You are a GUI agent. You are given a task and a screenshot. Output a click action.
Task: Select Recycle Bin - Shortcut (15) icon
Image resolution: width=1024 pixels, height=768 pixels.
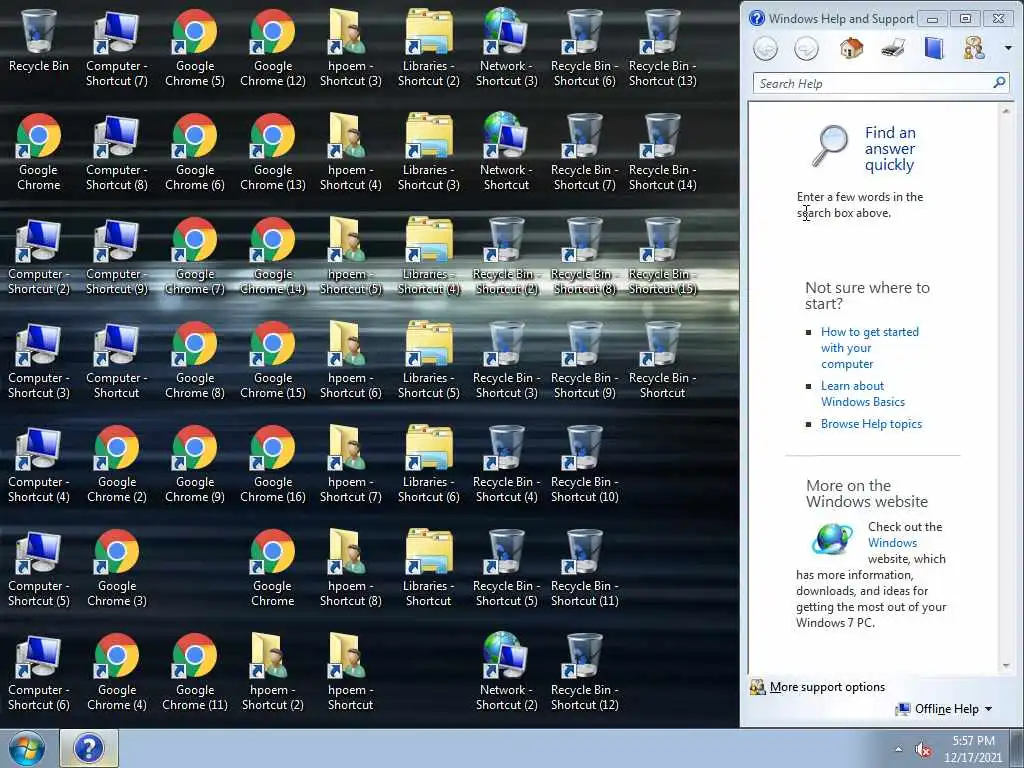pyautogui.click(x=662, y=256)
